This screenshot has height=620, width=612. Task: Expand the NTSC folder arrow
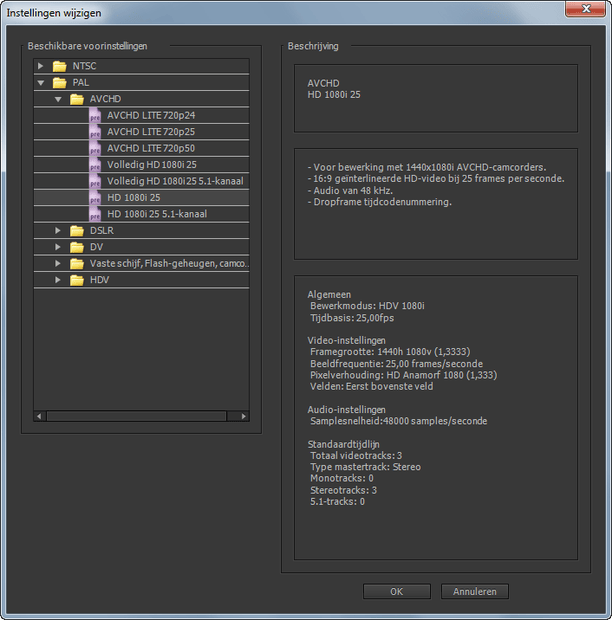click(40, 66)
